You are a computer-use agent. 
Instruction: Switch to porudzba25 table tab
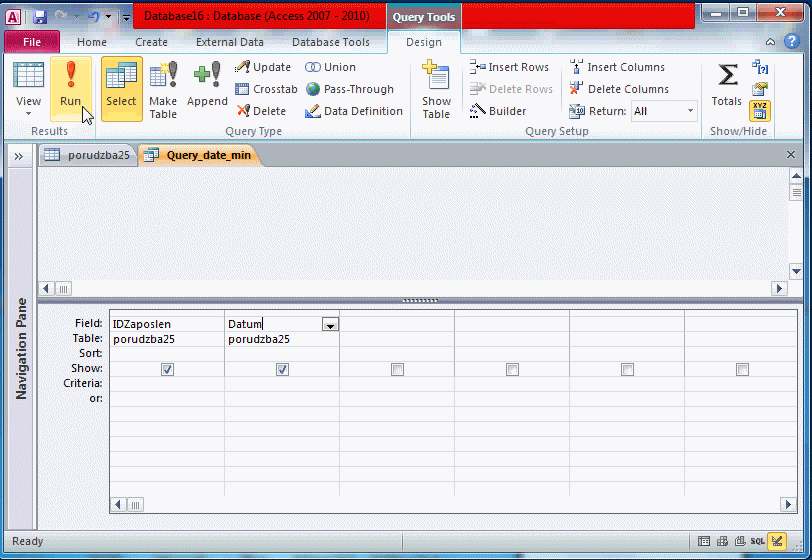pos(88,155)
